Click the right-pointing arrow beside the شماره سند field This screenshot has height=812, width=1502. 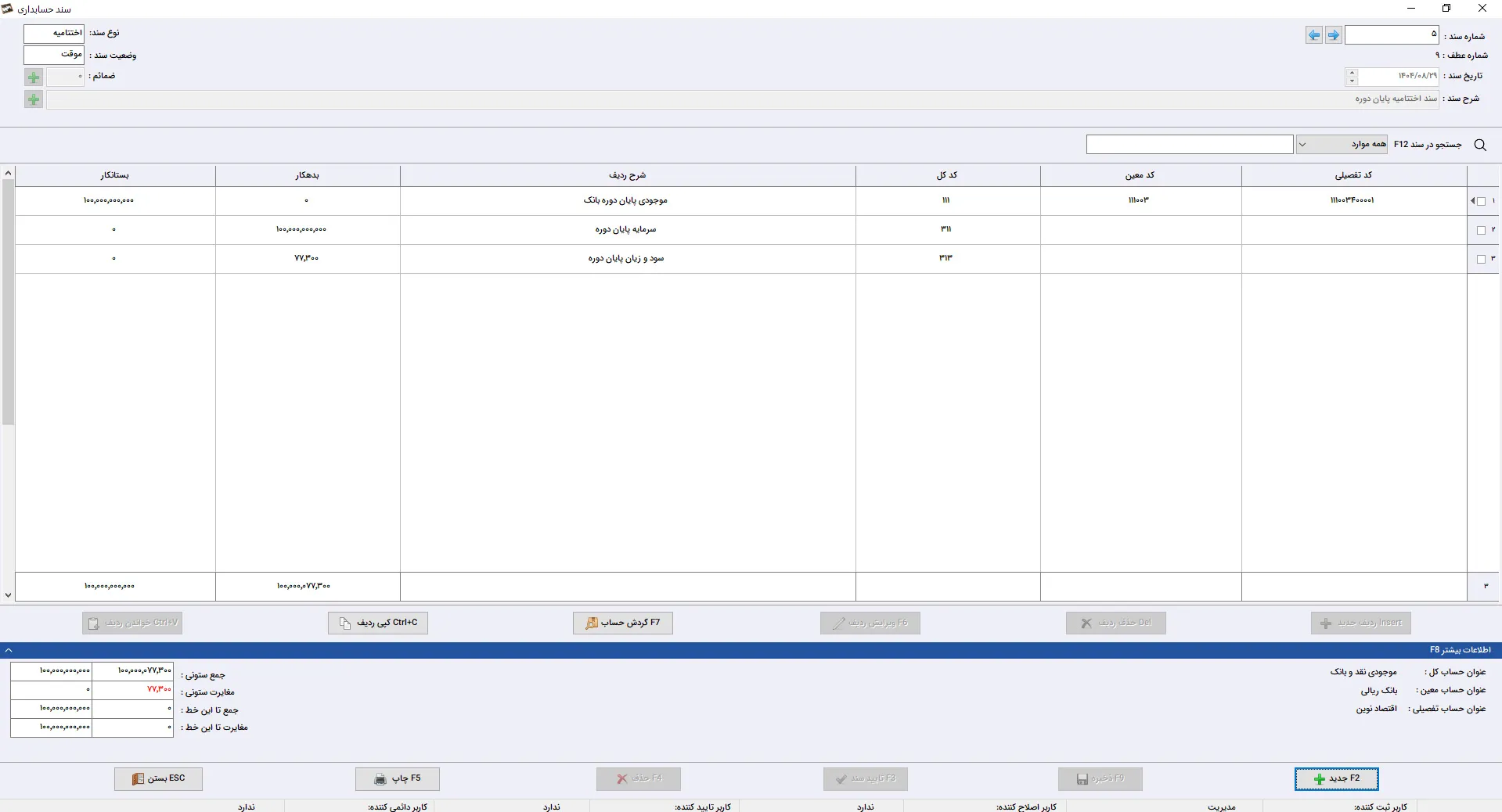click(1334, 35)
